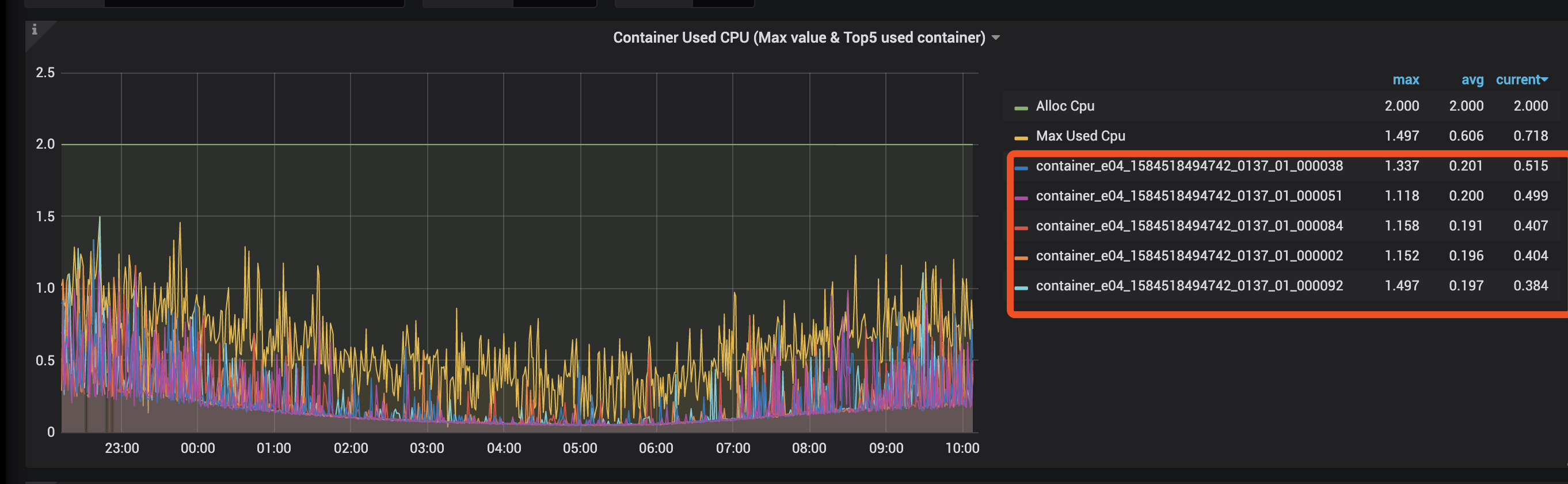Open color swatch for container 000084
The image size is (1568, 484).
coord(1021,228)
